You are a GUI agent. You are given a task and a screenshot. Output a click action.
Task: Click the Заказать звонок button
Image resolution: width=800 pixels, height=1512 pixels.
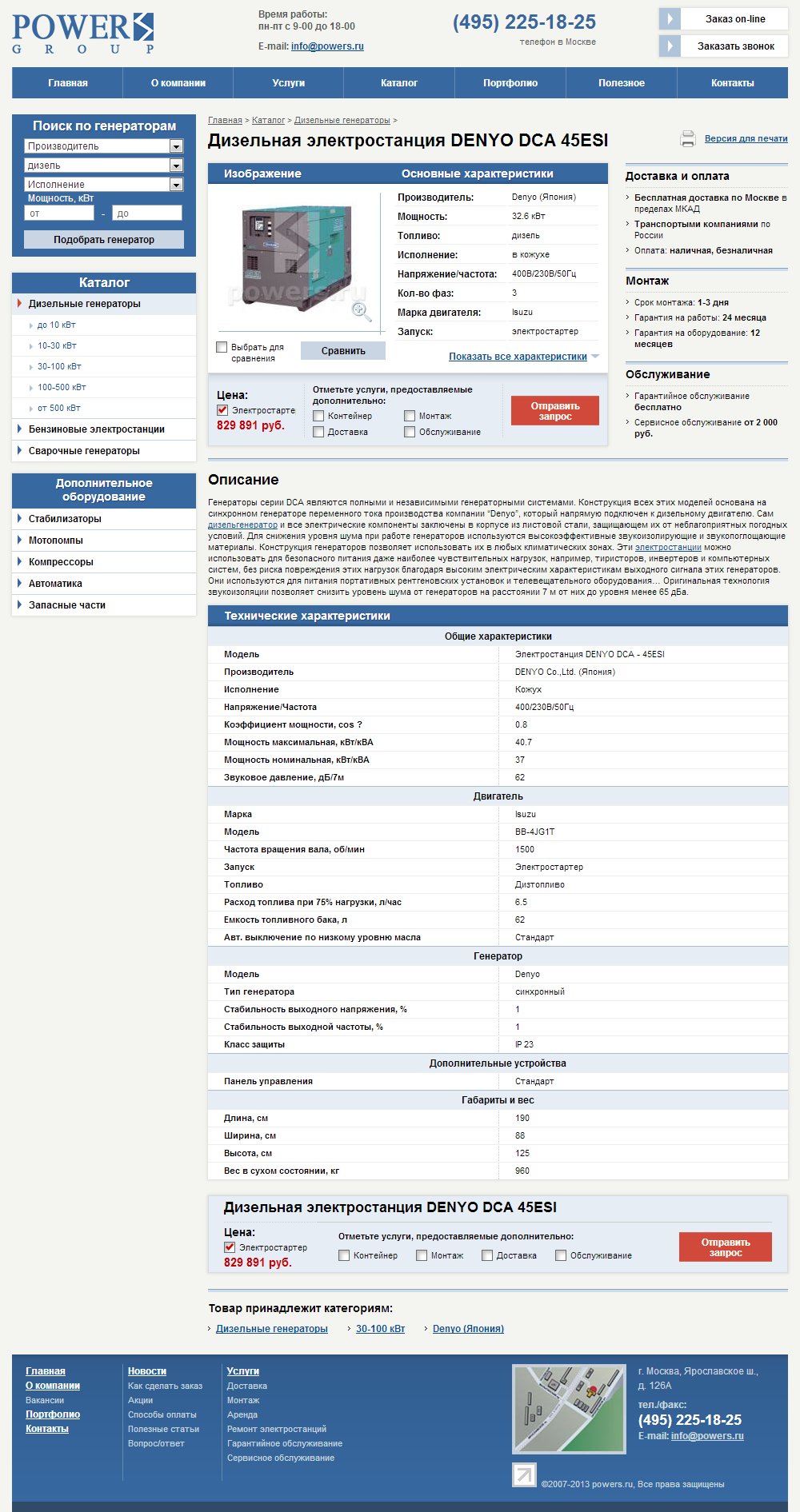pyautogui.click(x=724, y=46)
